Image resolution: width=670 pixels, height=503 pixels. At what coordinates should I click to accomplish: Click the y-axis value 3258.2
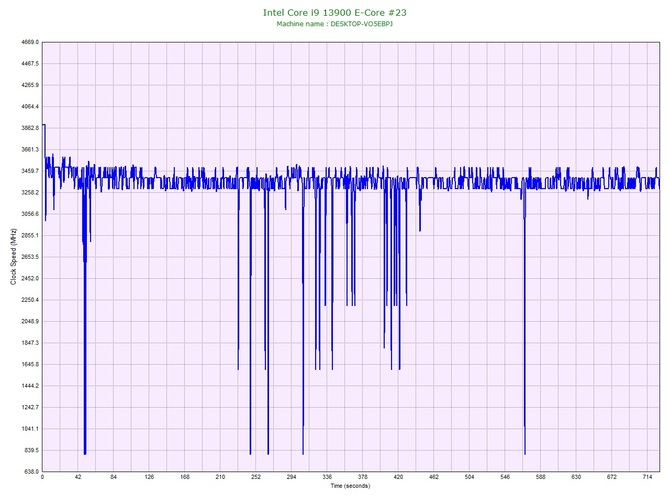30,192
